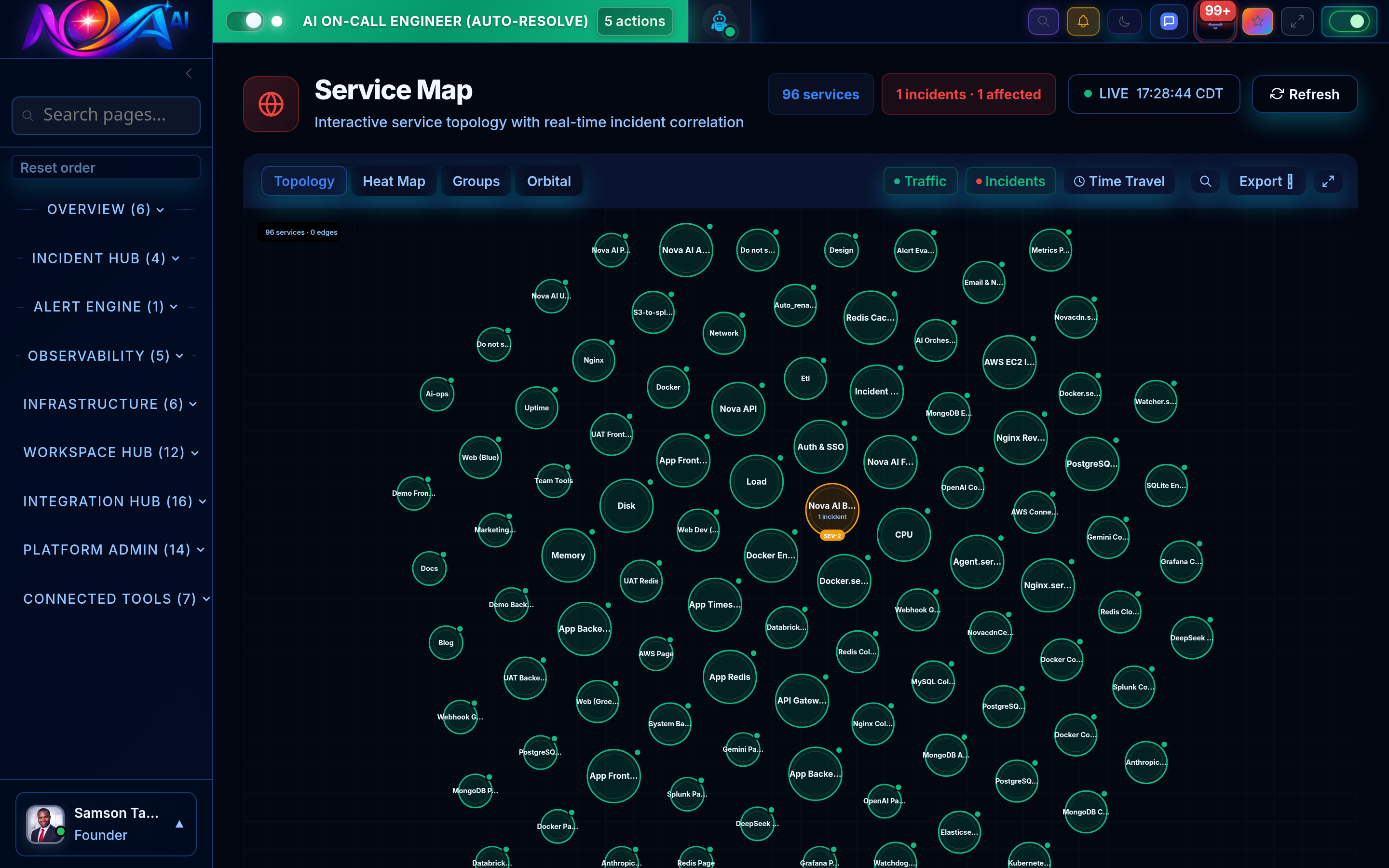Screen dimensions: 1389x868
Task: Open Export options for the service map
Action: coord(1266,181)
